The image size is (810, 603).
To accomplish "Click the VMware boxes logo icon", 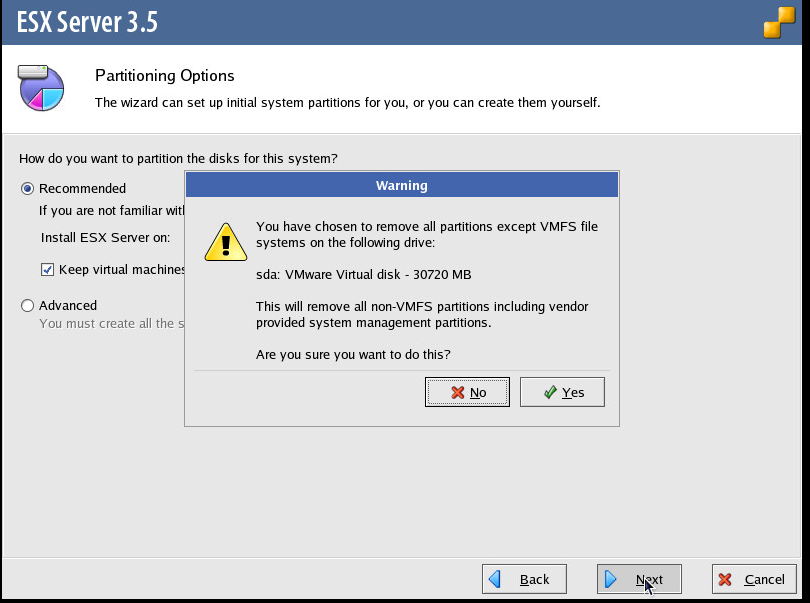I will coord(779,23).
